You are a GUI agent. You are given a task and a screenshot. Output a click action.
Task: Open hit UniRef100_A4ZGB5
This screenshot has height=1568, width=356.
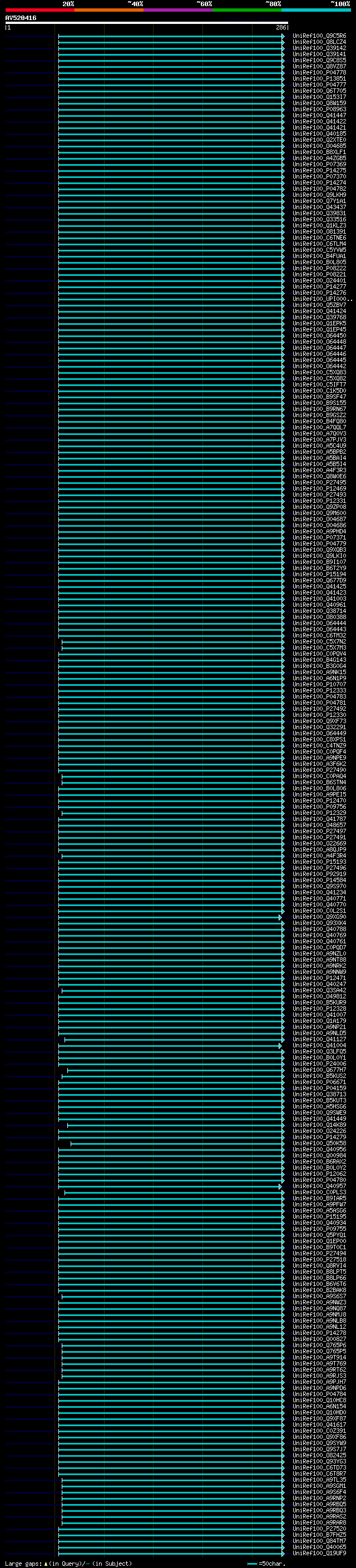coord(319,159)
